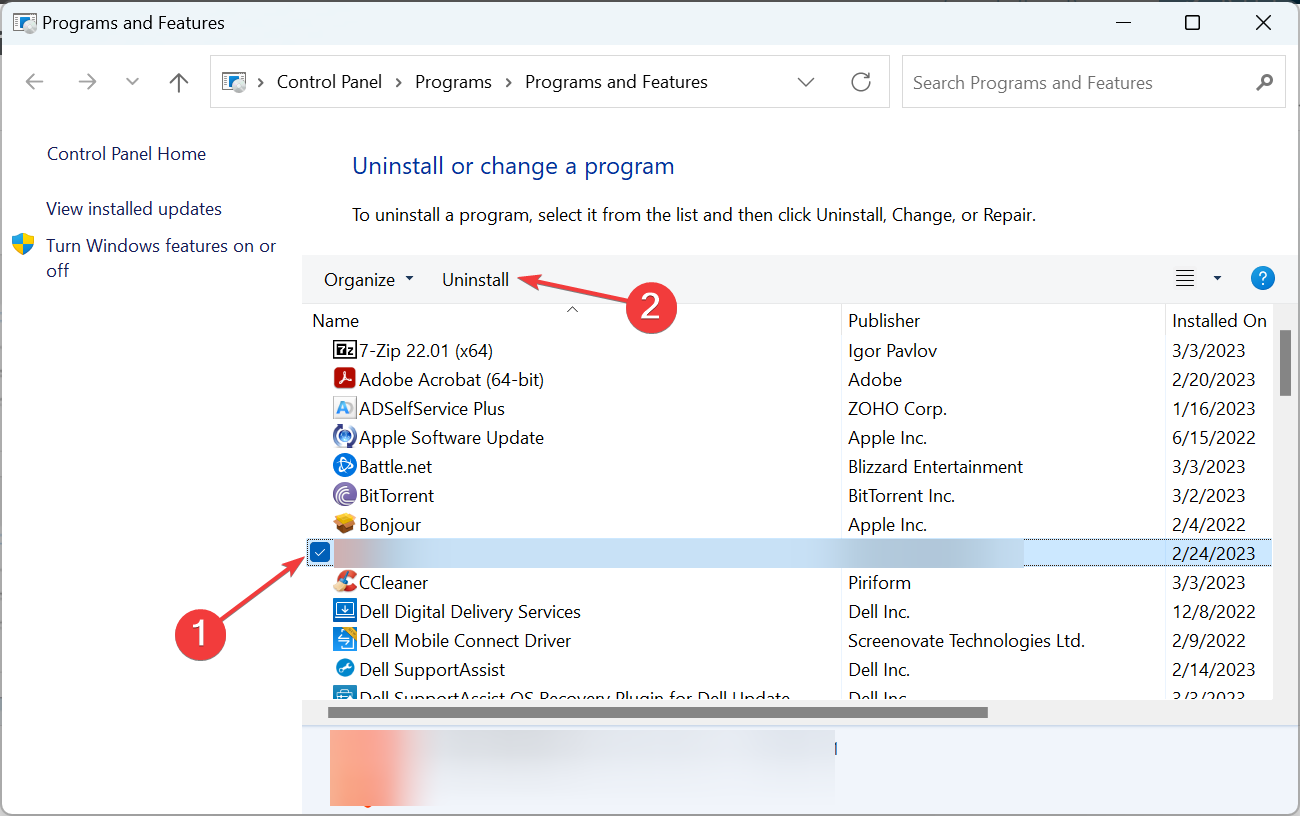The image size is (1300, 816).
Task: Click the BitTorrent icon
Action: [344, 495]
